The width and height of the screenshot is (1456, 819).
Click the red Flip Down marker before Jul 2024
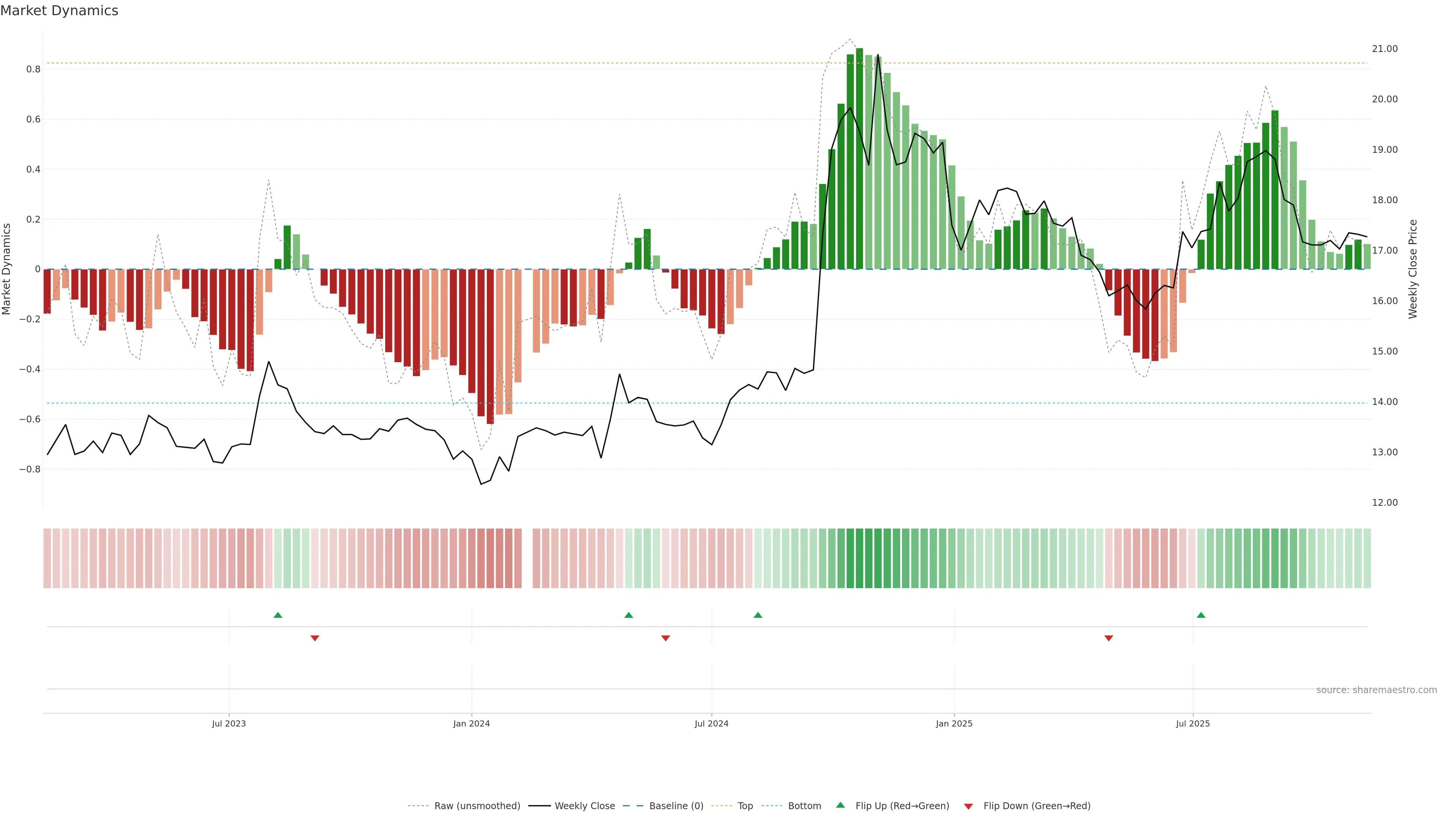pyautogui.click(x=665, y=638)
